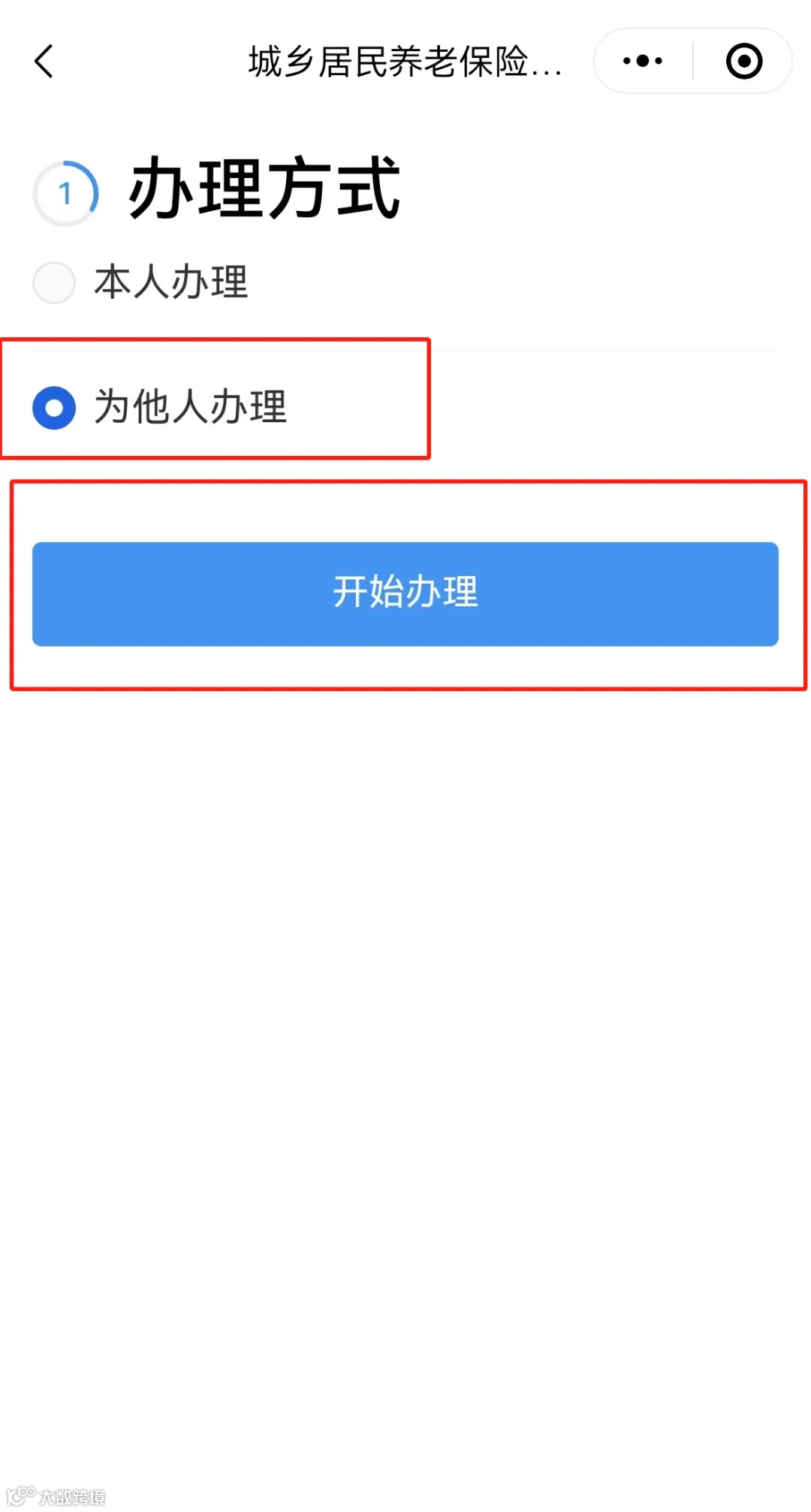Tap the 本人办理 option label

pos(171,282)
